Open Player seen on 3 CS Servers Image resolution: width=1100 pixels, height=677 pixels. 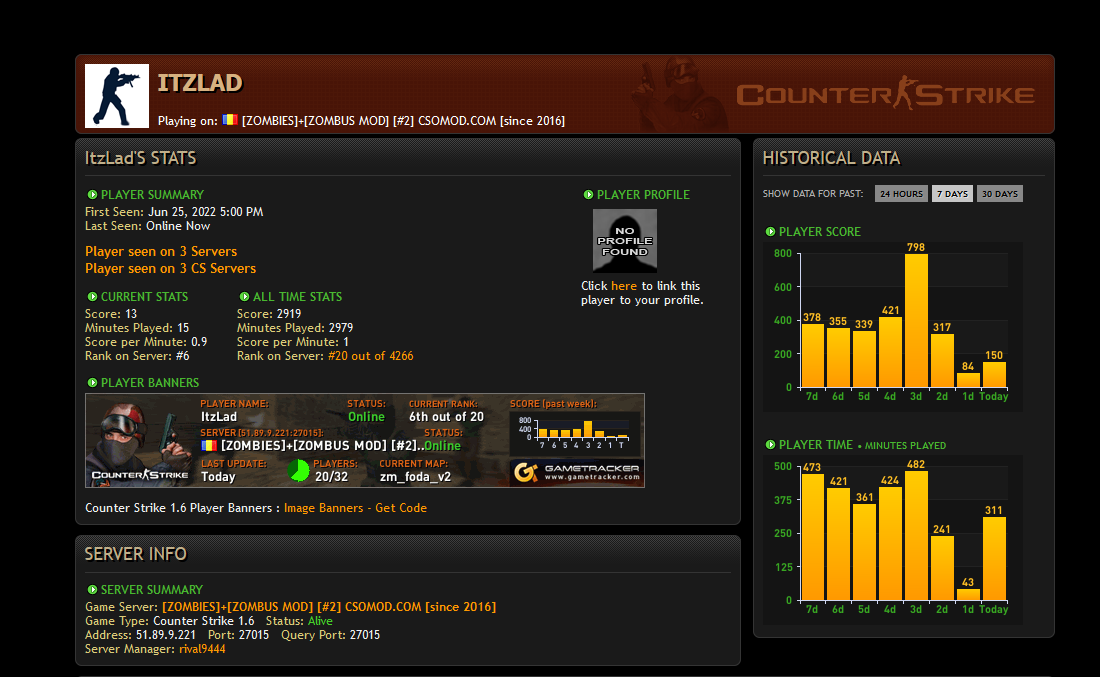click(170, 268)
